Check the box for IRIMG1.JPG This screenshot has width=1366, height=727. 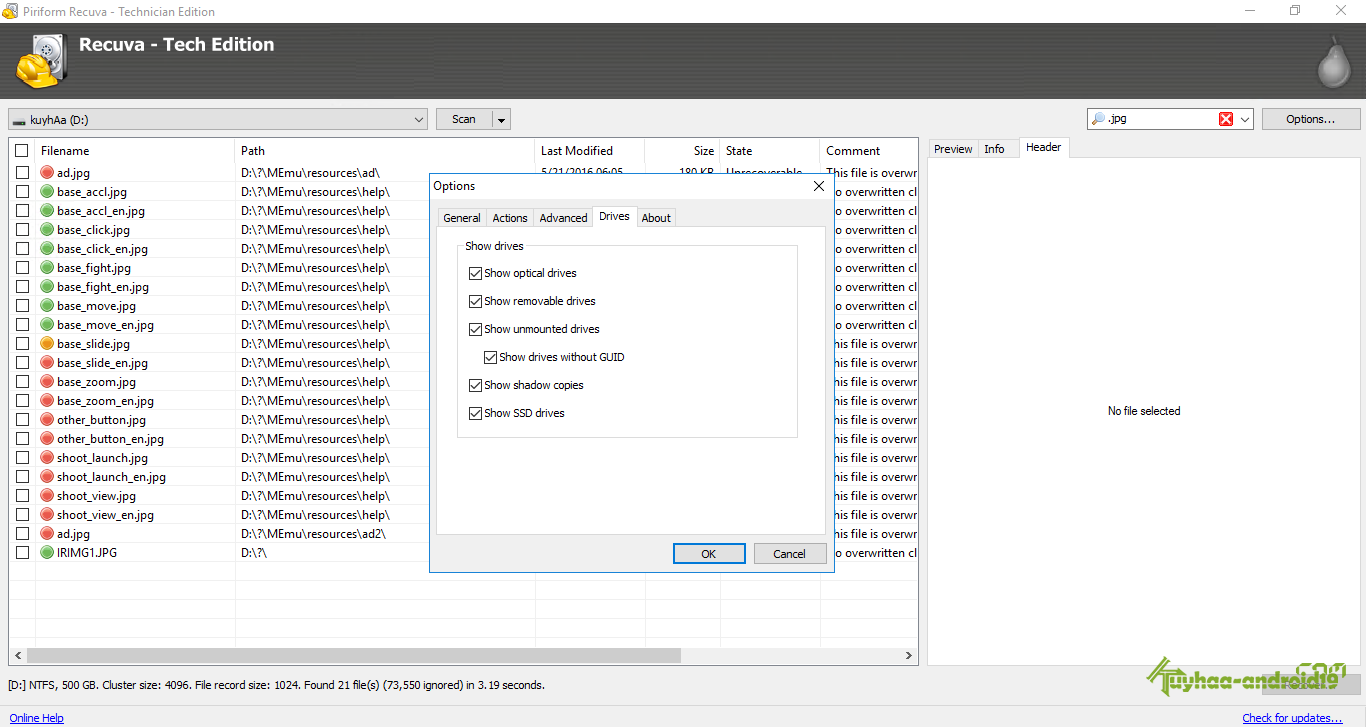tap(22, 553)
